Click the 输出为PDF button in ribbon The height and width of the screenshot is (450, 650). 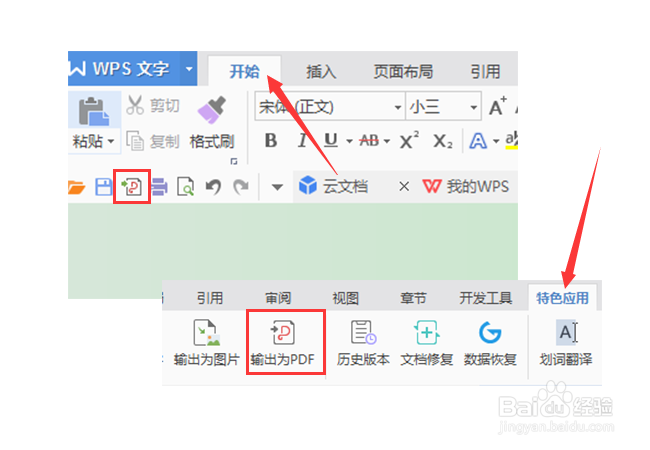[x=283, y=343]
